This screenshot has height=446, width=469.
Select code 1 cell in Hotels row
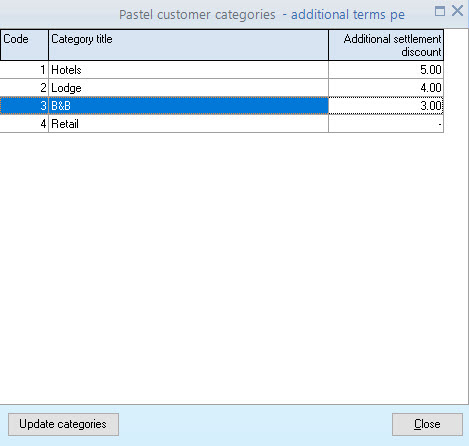(x=24, y=70)
